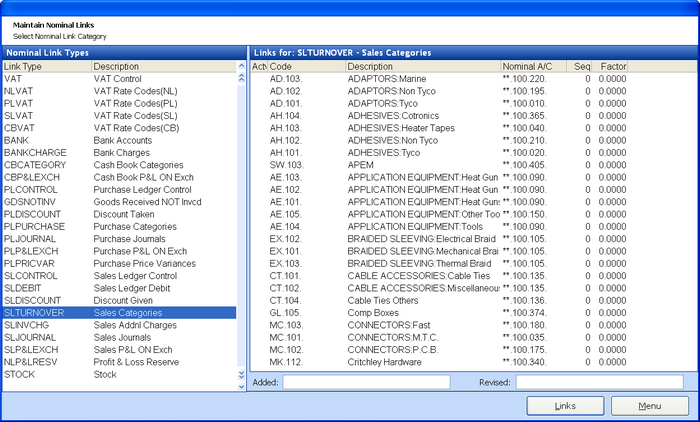Click the Factor column header

pos(612,66)
